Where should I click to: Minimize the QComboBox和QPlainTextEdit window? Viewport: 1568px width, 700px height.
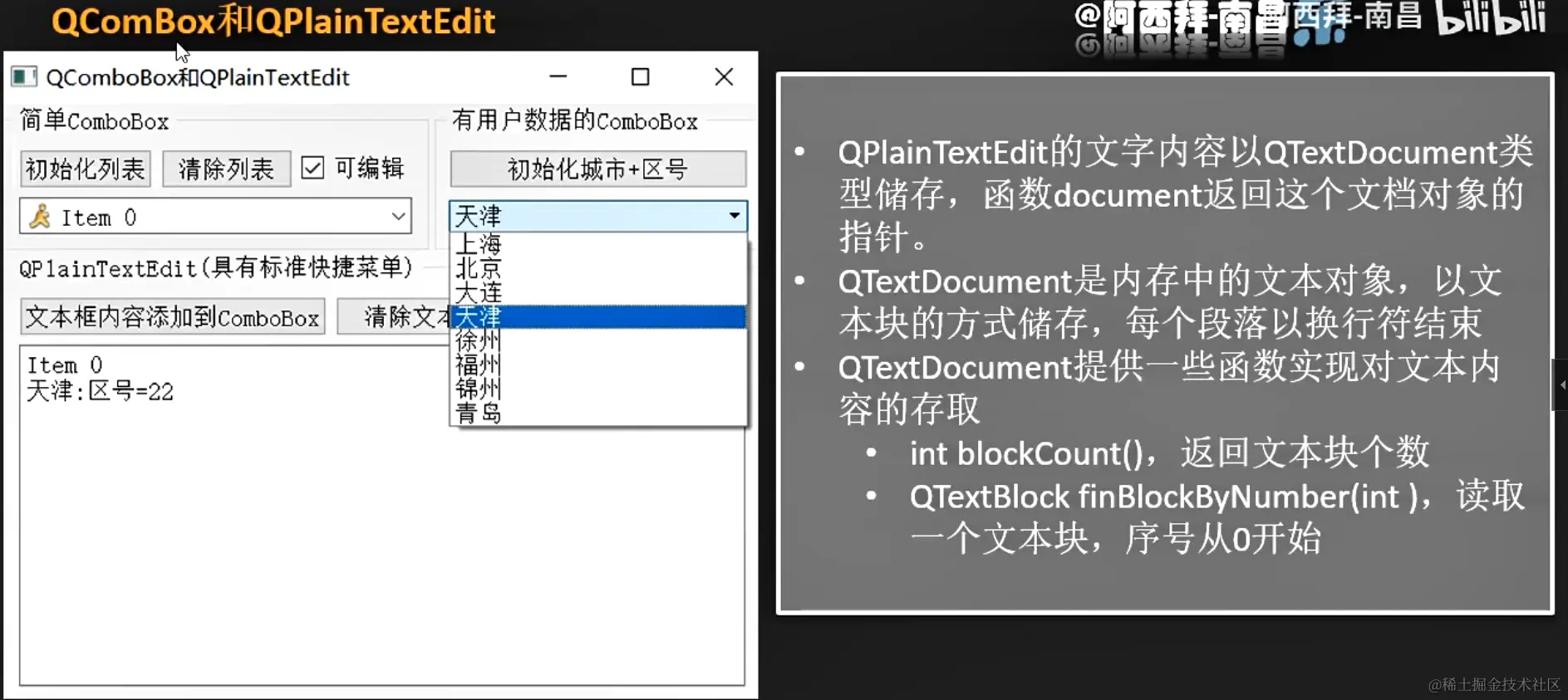558,76
